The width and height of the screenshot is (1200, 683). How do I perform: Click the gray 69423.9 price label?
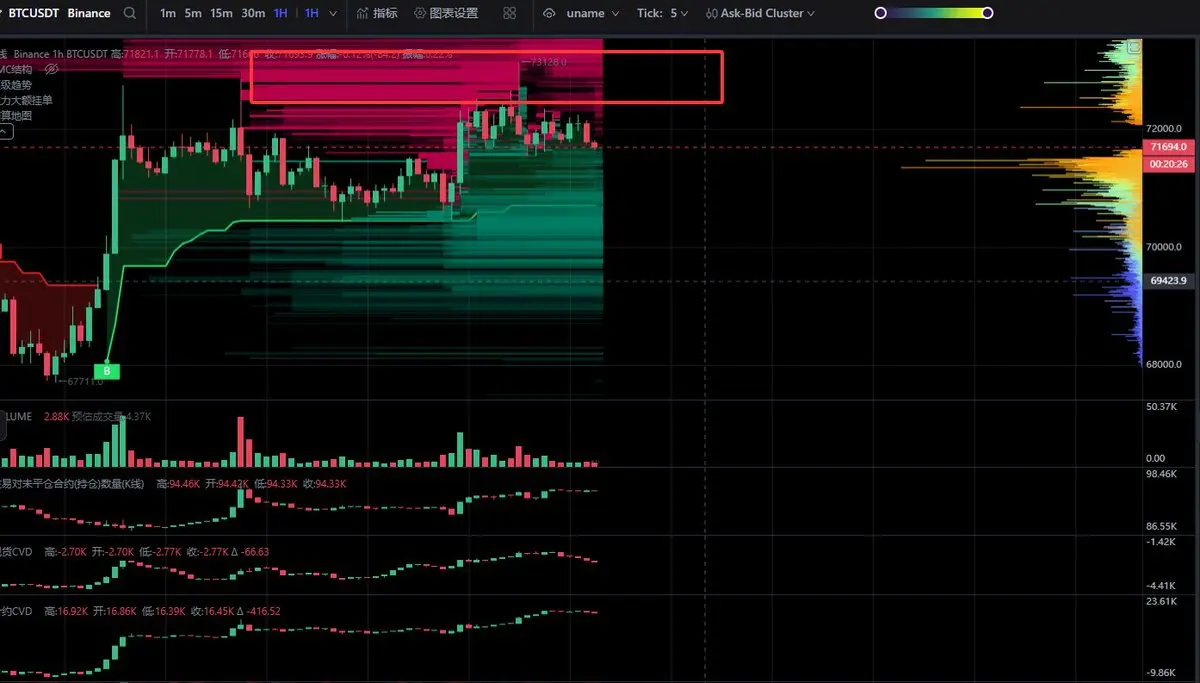(x=1169, y=281)
